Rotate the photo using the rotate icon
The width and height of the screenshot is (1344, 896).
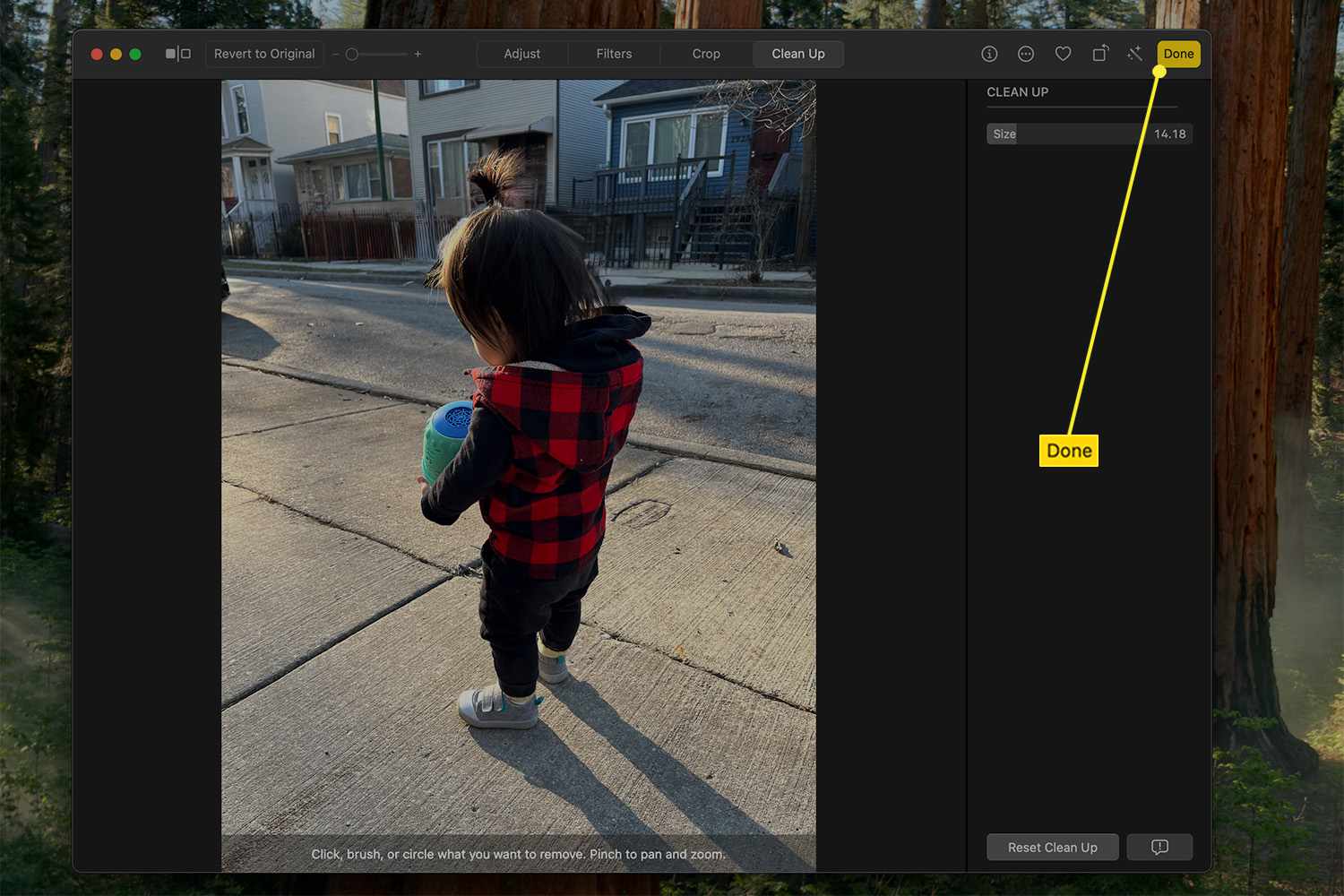(x=1099, y=54)
